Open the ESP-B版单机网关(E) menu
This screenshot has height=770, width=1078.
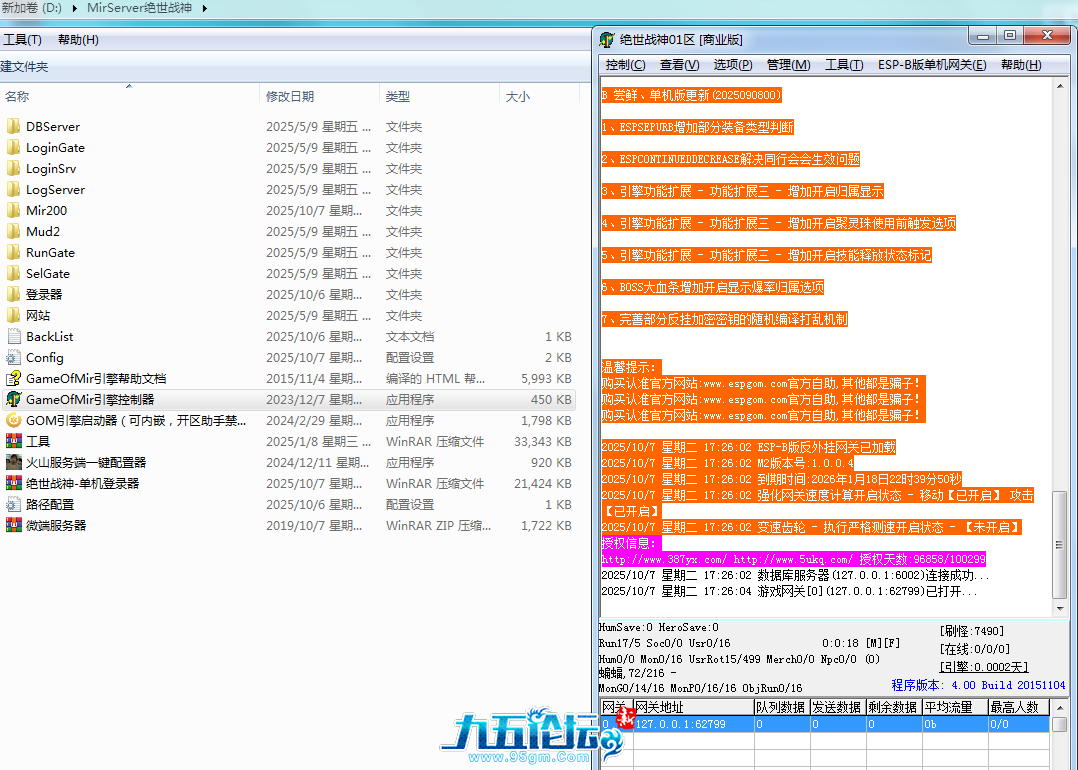pyautogui.click(x=931, y=65)
